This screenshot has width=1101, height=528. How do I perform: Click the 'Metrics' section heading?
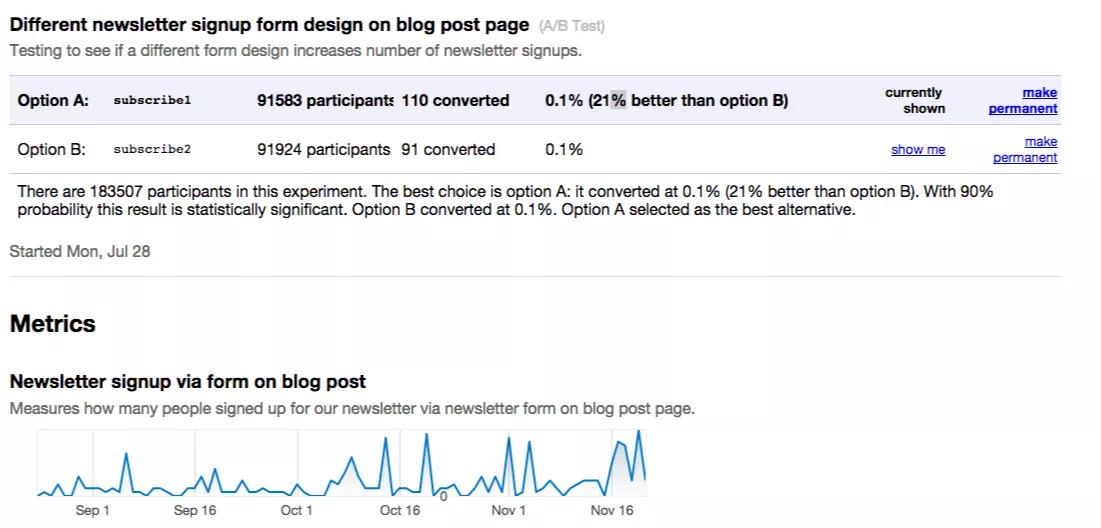pos(52,324)
